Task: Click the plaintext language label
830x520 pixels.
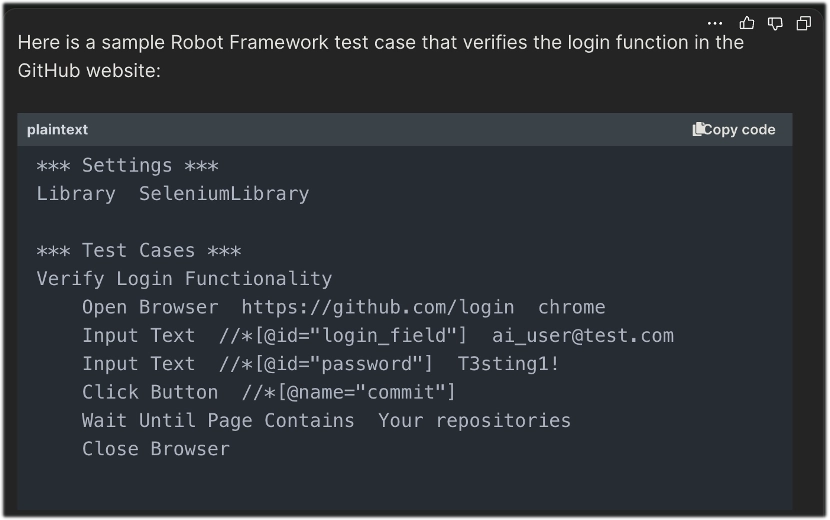Action: (x=57, y=130)
